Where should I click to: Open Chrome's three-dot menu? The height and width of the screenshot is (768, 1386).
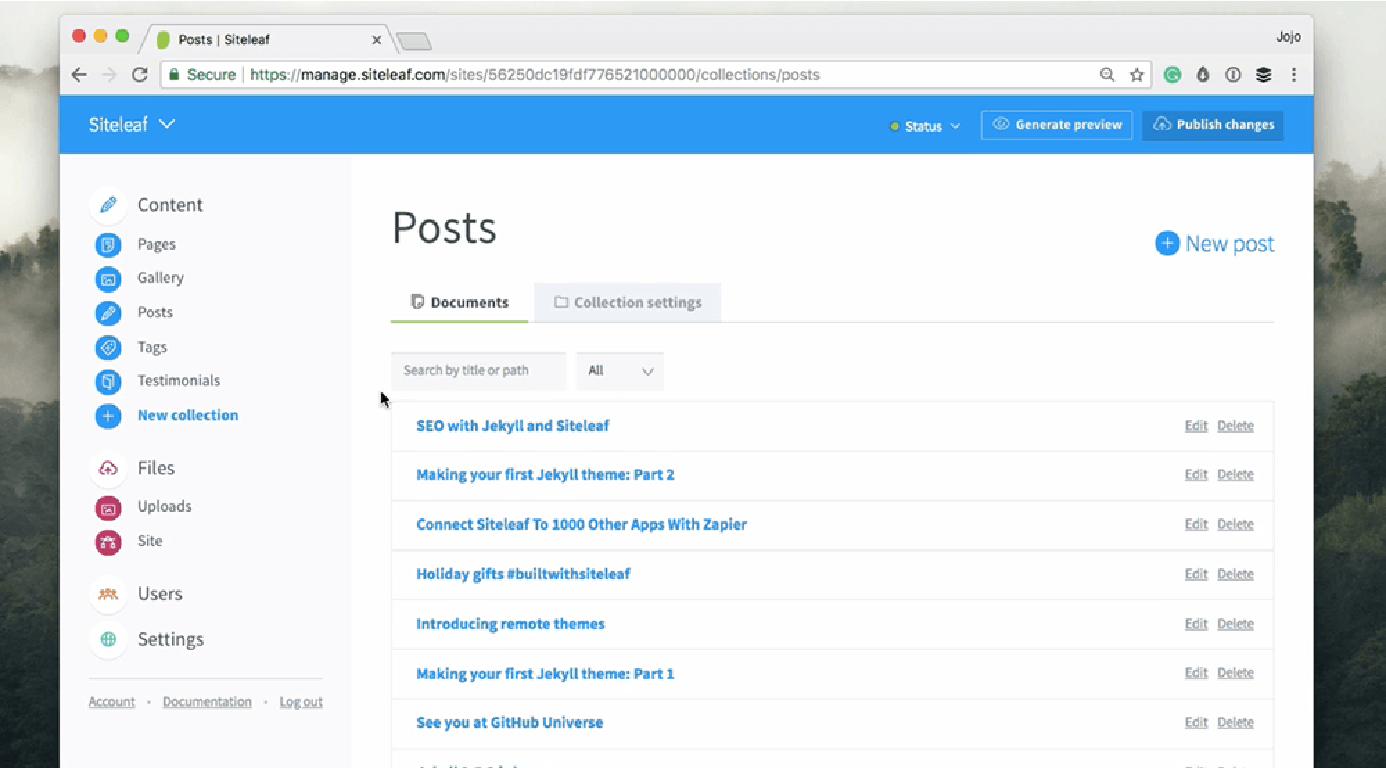1294,75
